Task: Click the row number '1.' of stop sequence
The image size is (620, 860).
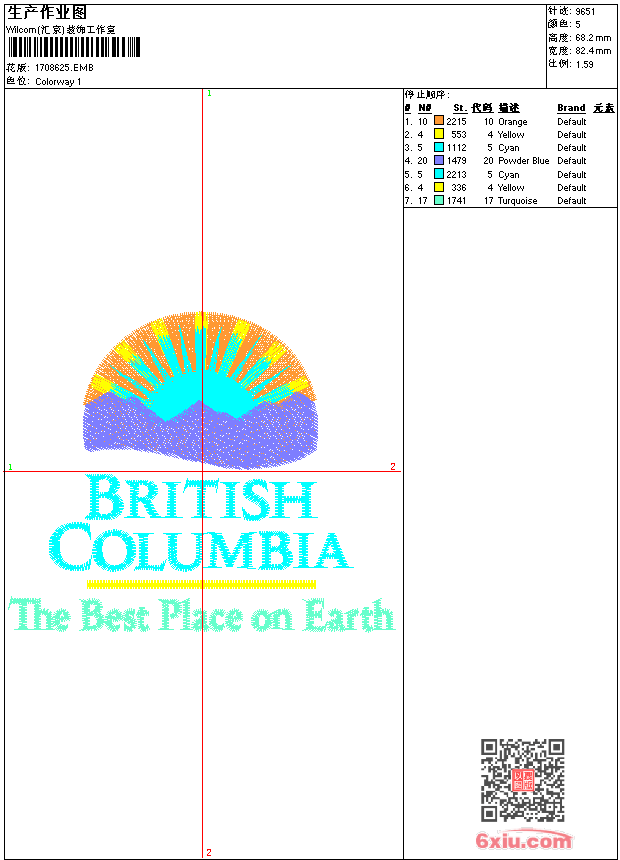Action: click(x=409, y=122)
